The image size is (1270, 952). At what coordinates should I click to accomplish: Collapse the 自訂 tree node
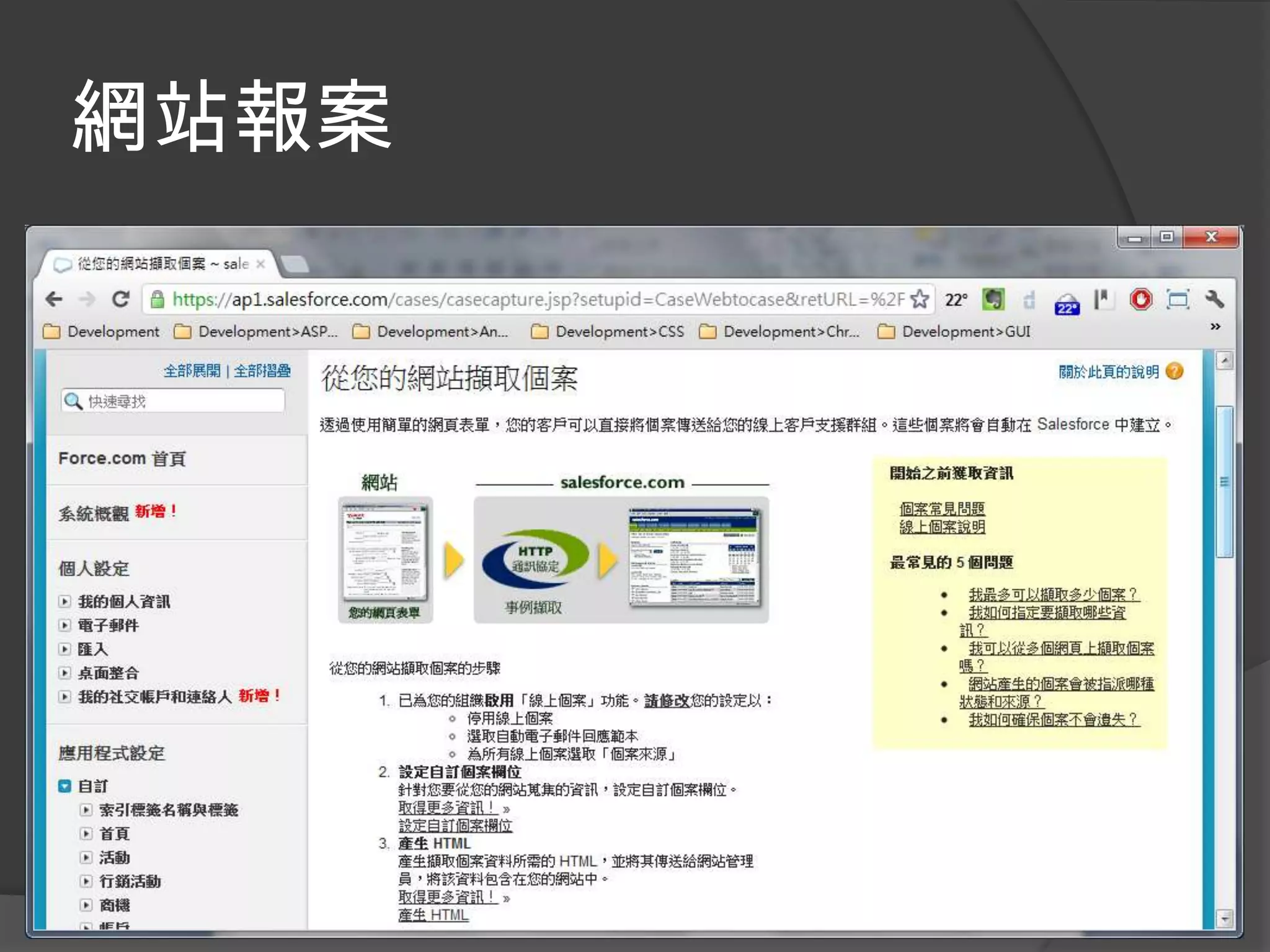coord(64,786)
